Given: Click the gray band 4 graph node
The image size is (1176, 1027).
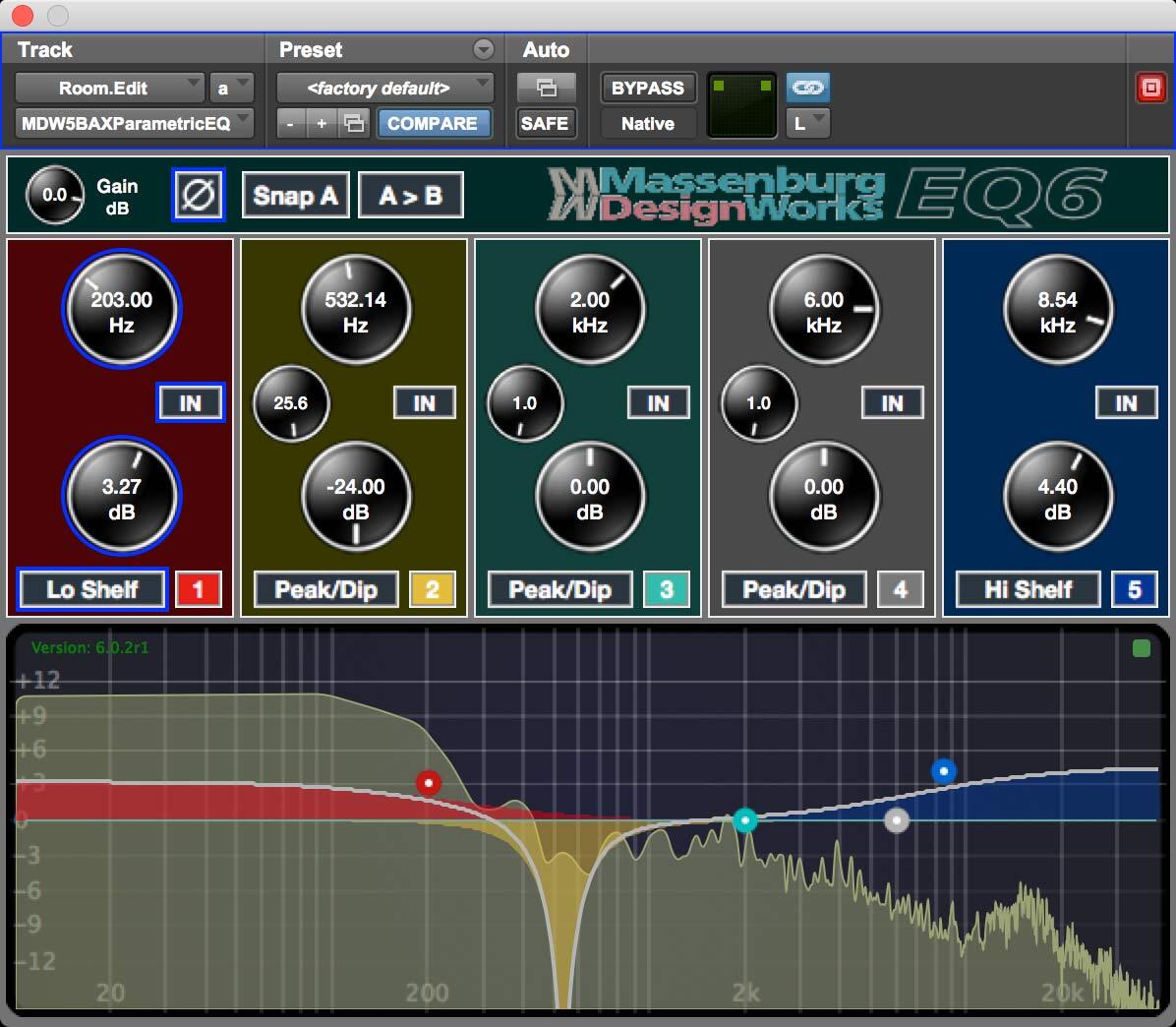Looking at the screenshot, I should [x=896, y=820].
